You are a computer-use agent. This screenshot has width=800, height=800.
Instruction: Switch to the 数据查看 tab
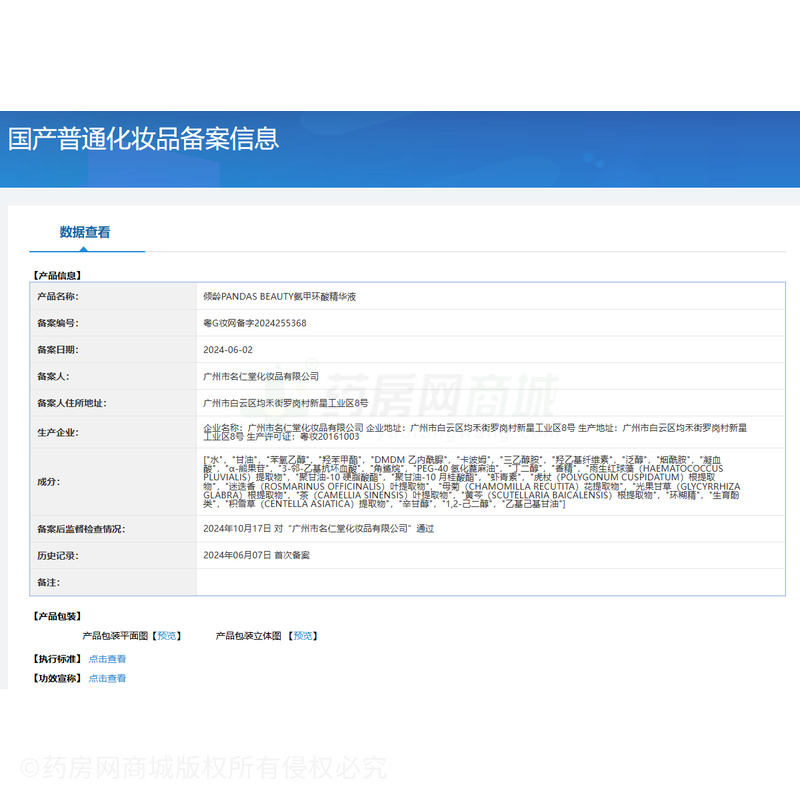pos(85,232)
